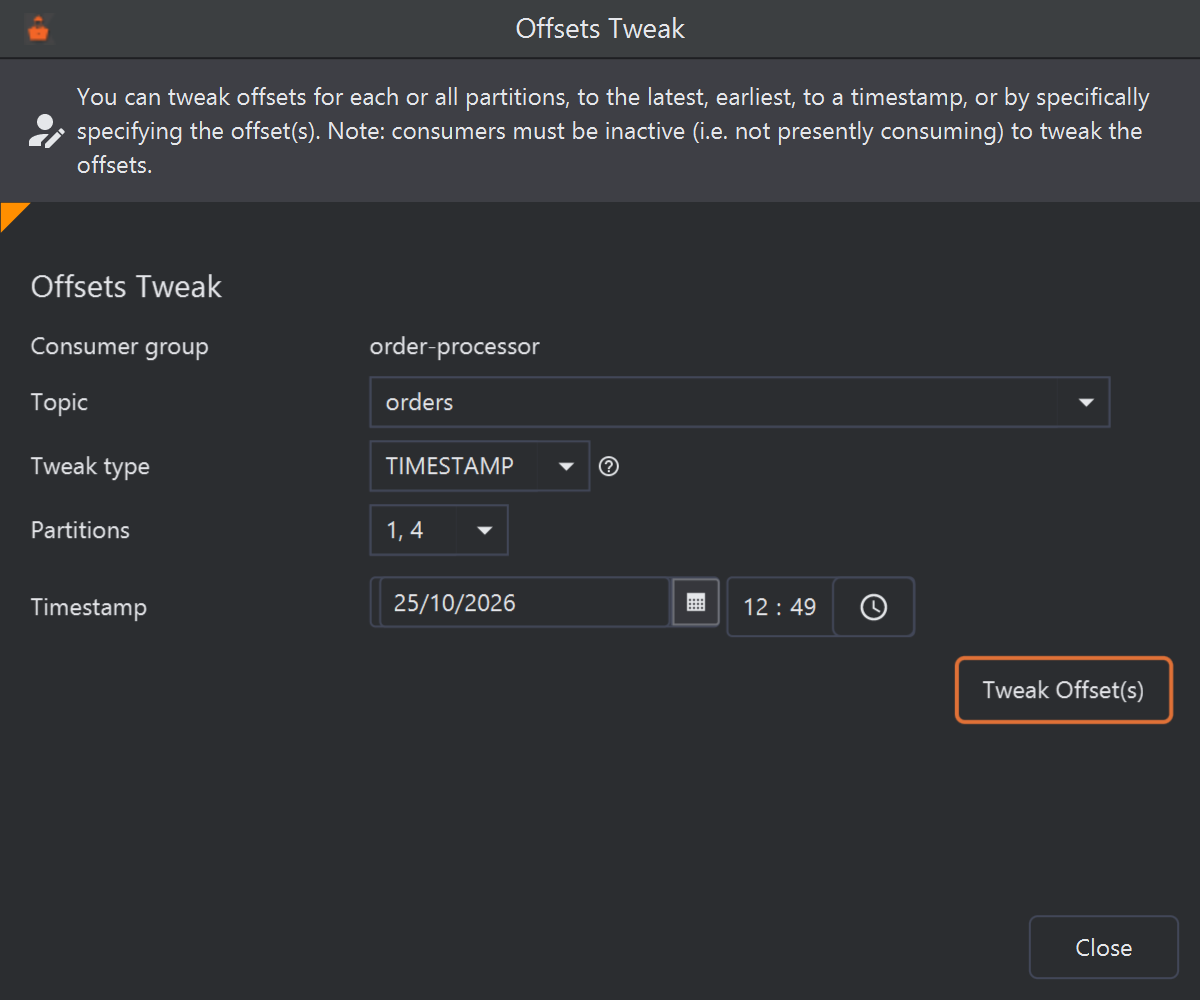Click the Tweak Offset(s) button
This screenshot has width=1200, height=1000.
click(x=1064, y=690)
